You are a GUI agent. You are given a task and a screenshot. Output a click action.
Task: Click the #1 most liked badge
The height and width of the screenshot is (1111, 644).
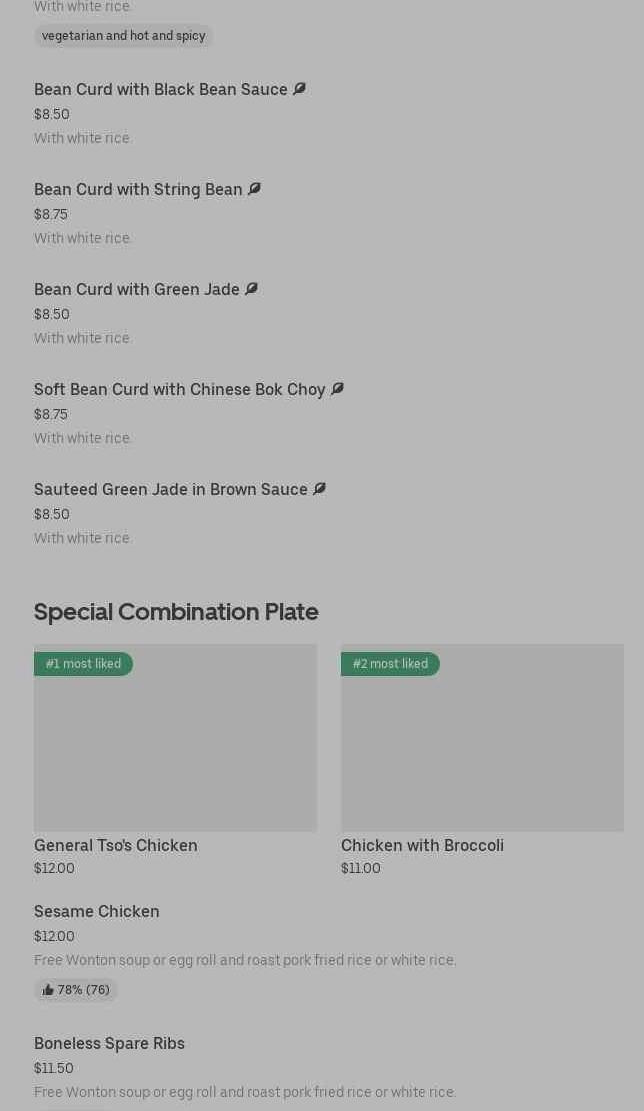pos(83,664)
